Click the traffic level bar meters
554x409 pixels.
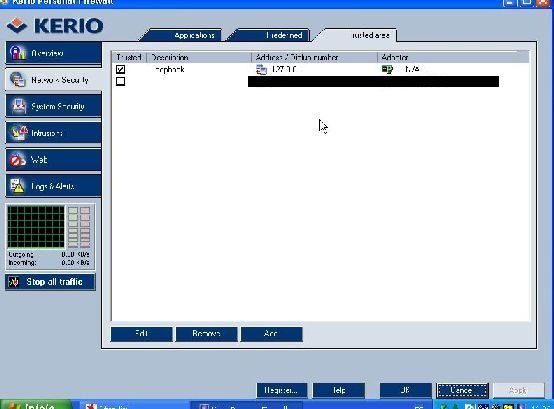(x=79, y=227)
